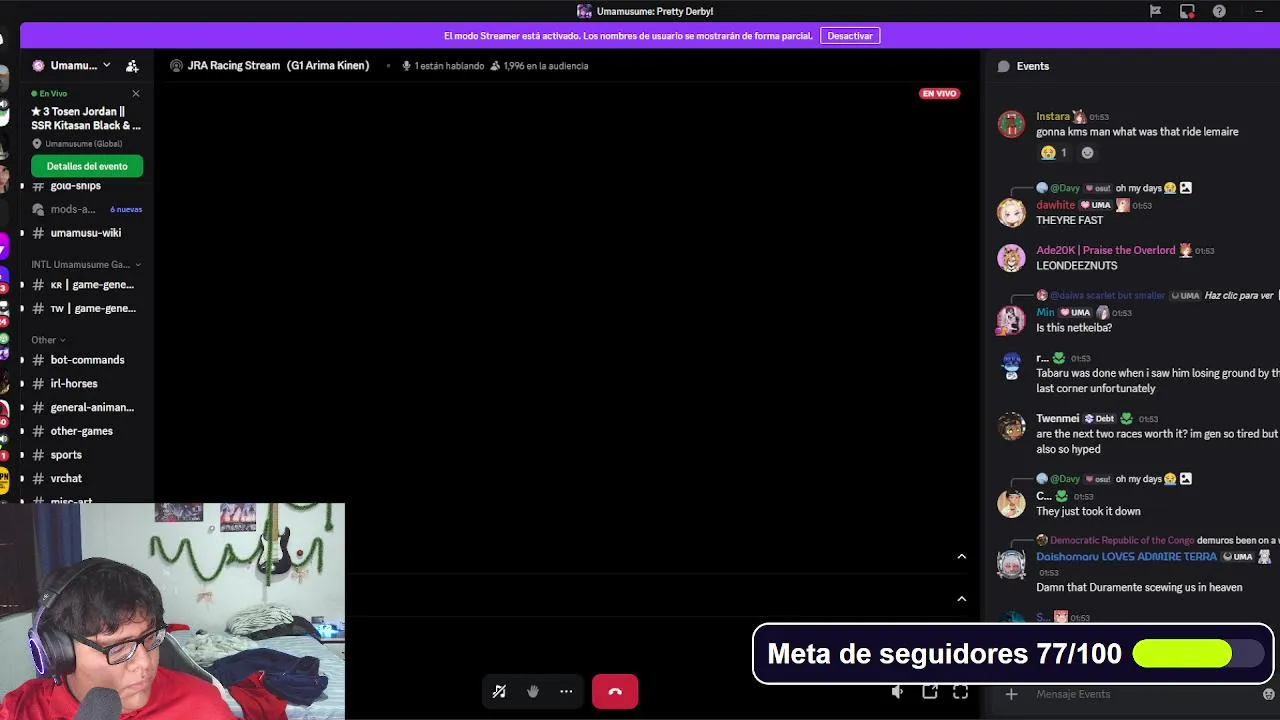
Task: Open the Discord quests flag icon
Action: point(1155,11)
